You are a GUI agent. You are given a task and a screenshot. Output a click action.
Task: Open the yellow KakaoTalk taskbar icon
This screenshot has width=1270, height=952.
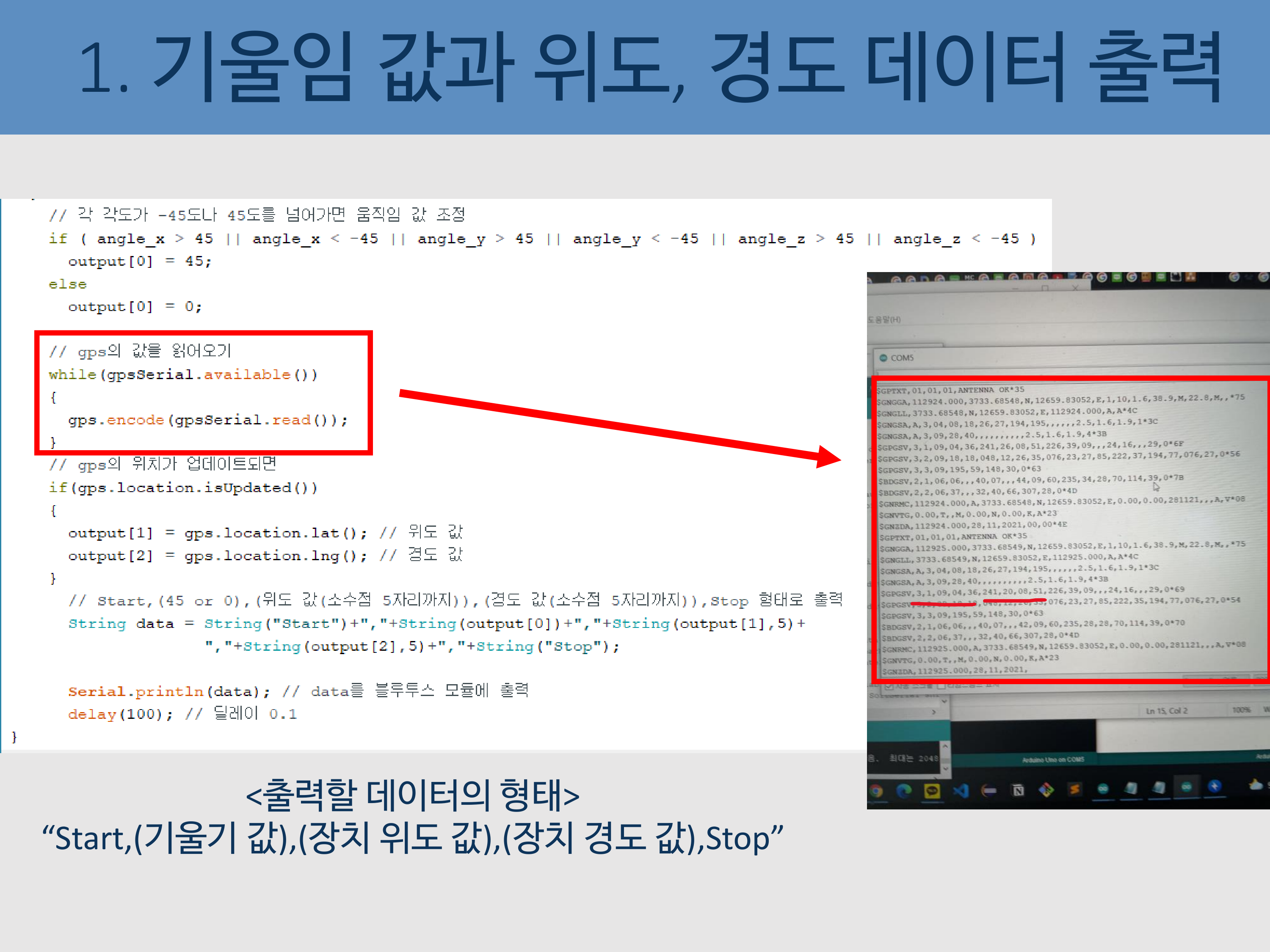933,791
